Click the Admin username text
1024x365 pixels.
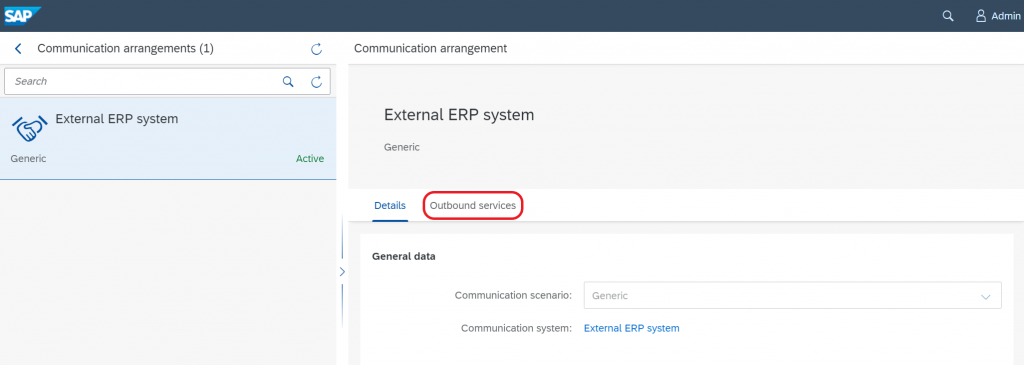tap(1006, 16)
